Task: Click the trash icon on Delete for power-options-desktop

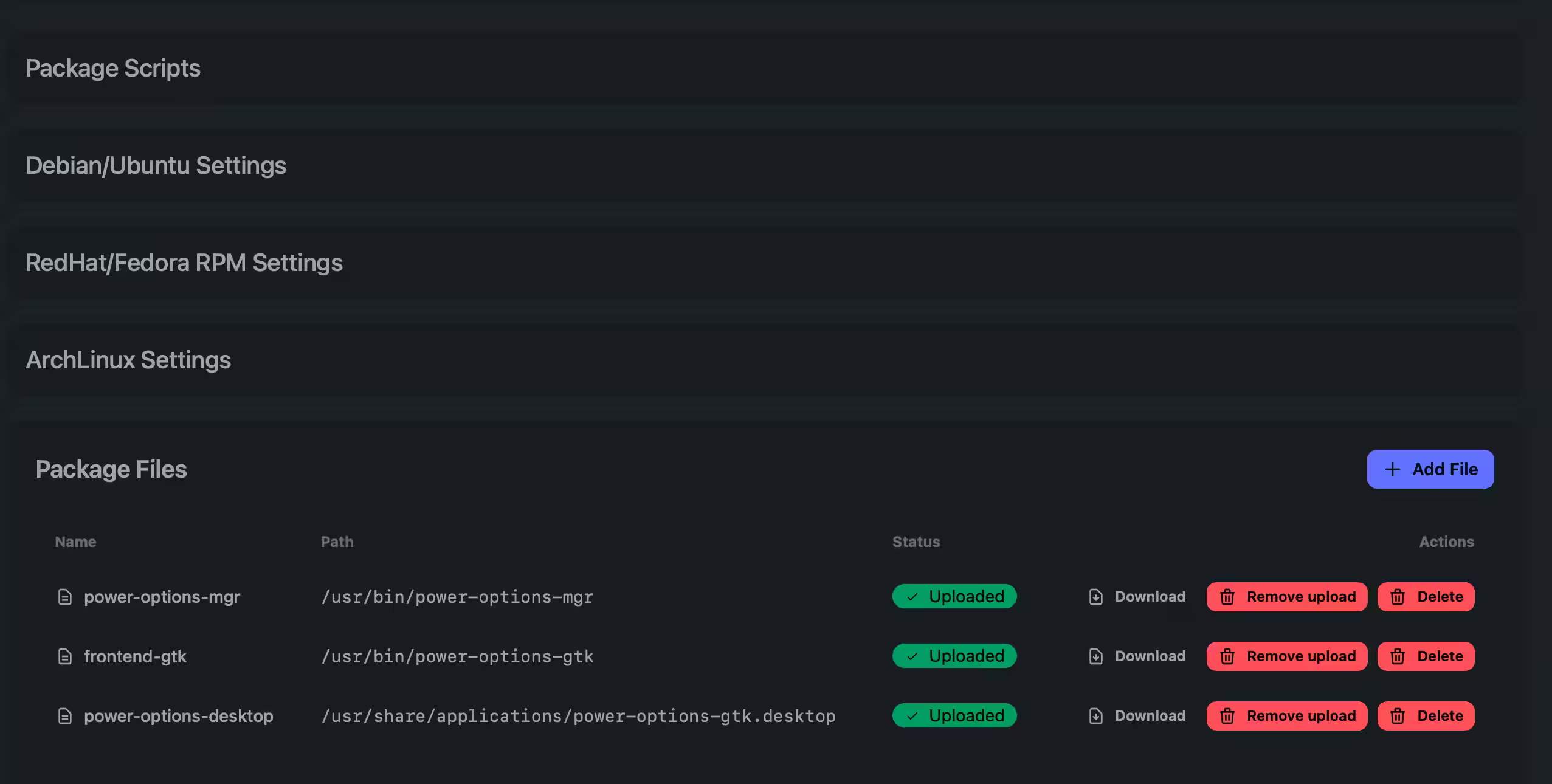Action: [1398, 715]
